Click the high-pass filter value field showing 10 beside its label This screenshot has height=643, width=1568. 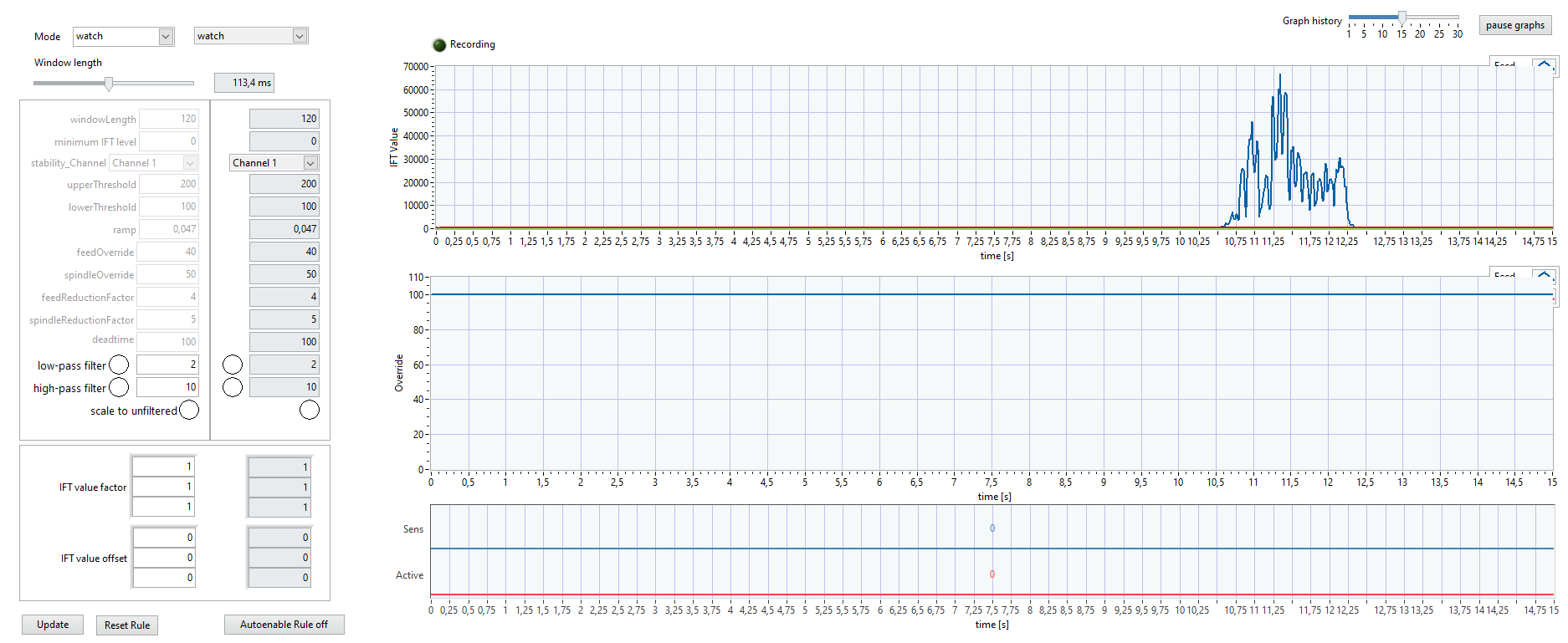(x=167, y=387)
